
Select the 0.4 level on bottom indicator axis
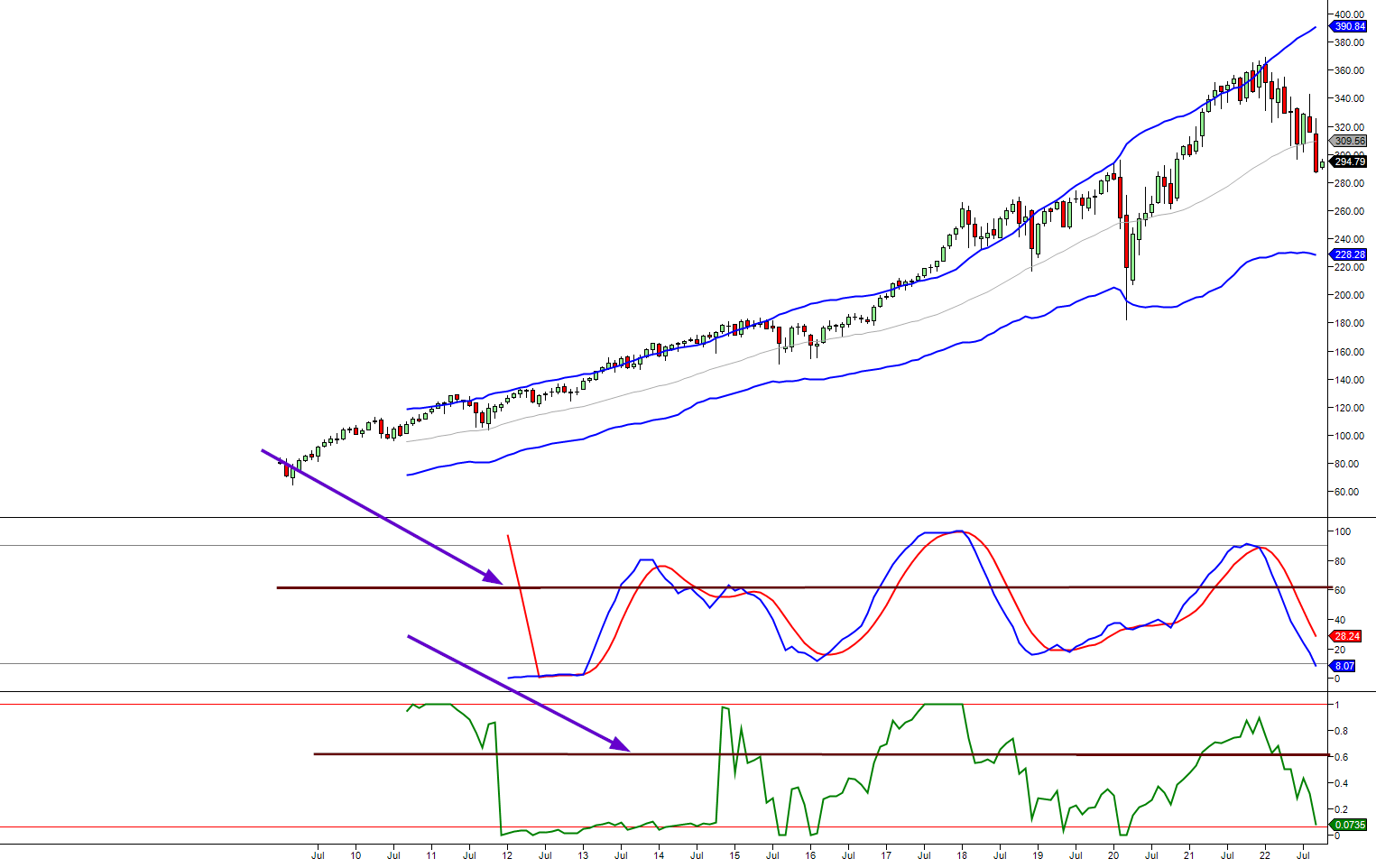[x=1342, y=783]
